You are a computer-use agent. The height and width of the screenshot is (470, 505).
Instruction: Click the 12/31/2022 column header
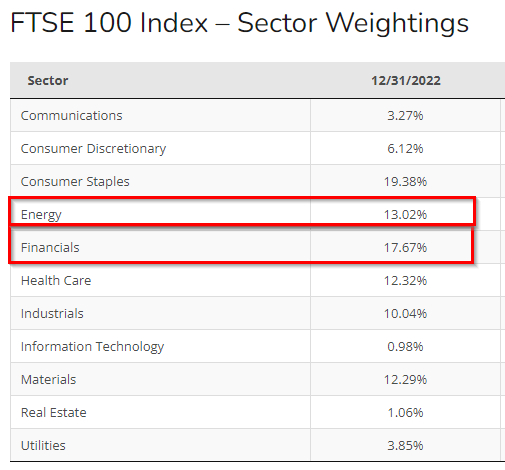point(406,80)
